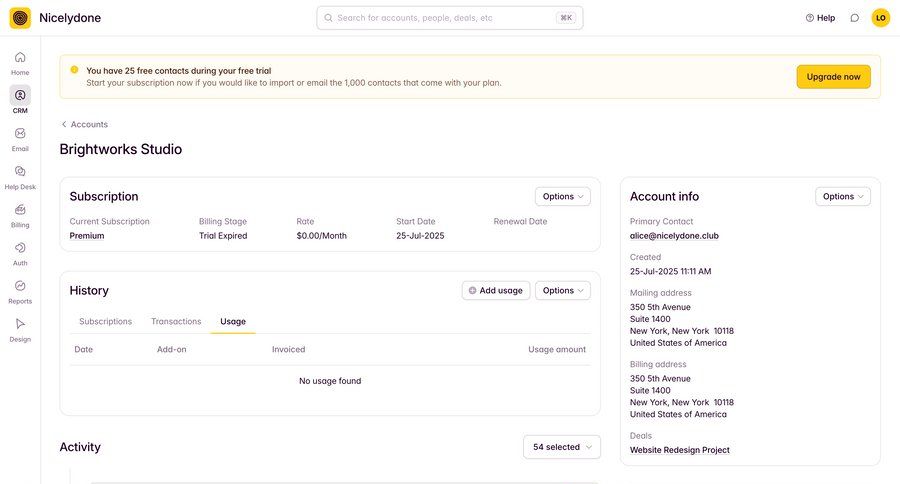Switch to the Subscriptions tab
This screenshot has height=484, width=900.
[106, 322]
